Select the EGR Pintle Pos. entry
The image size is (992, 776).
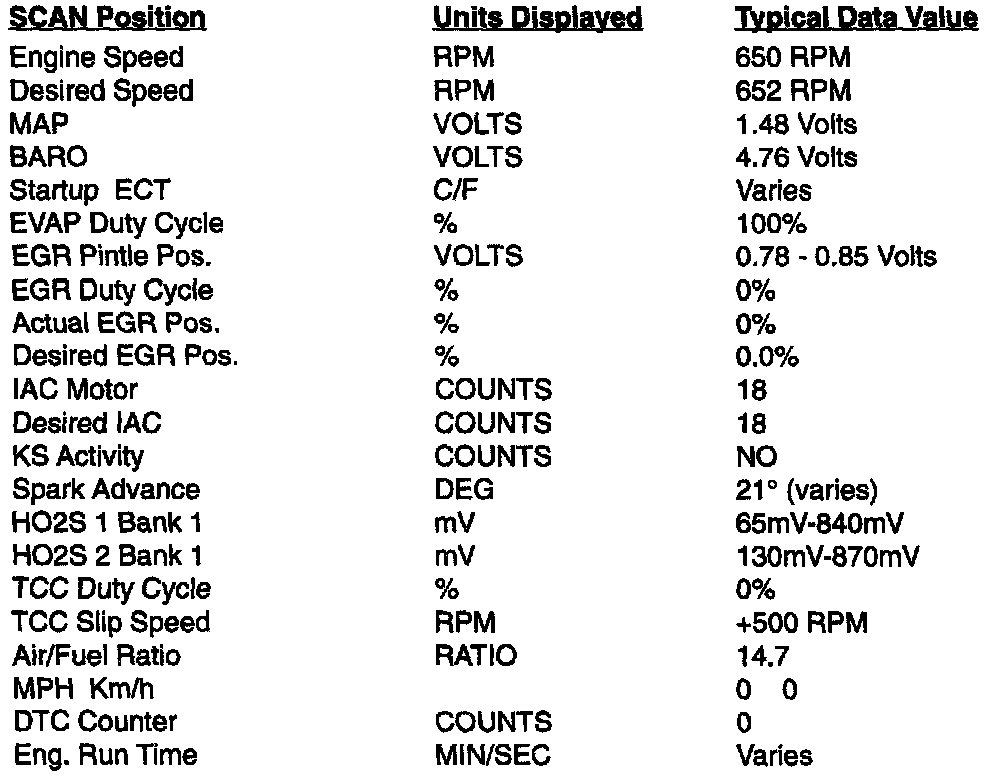tap(110, 257)
